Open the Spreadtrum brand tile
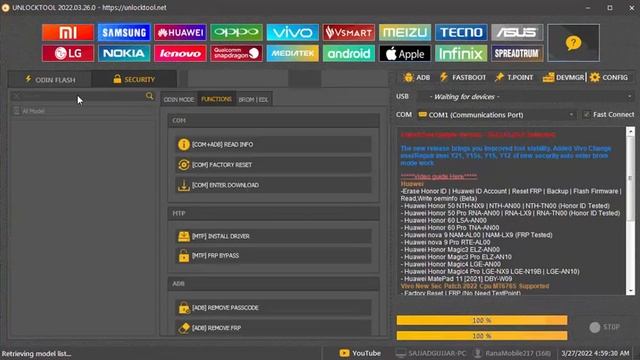The width and height of the screenshot is (640, 360). pyautogui.click(x=517, y=53)
